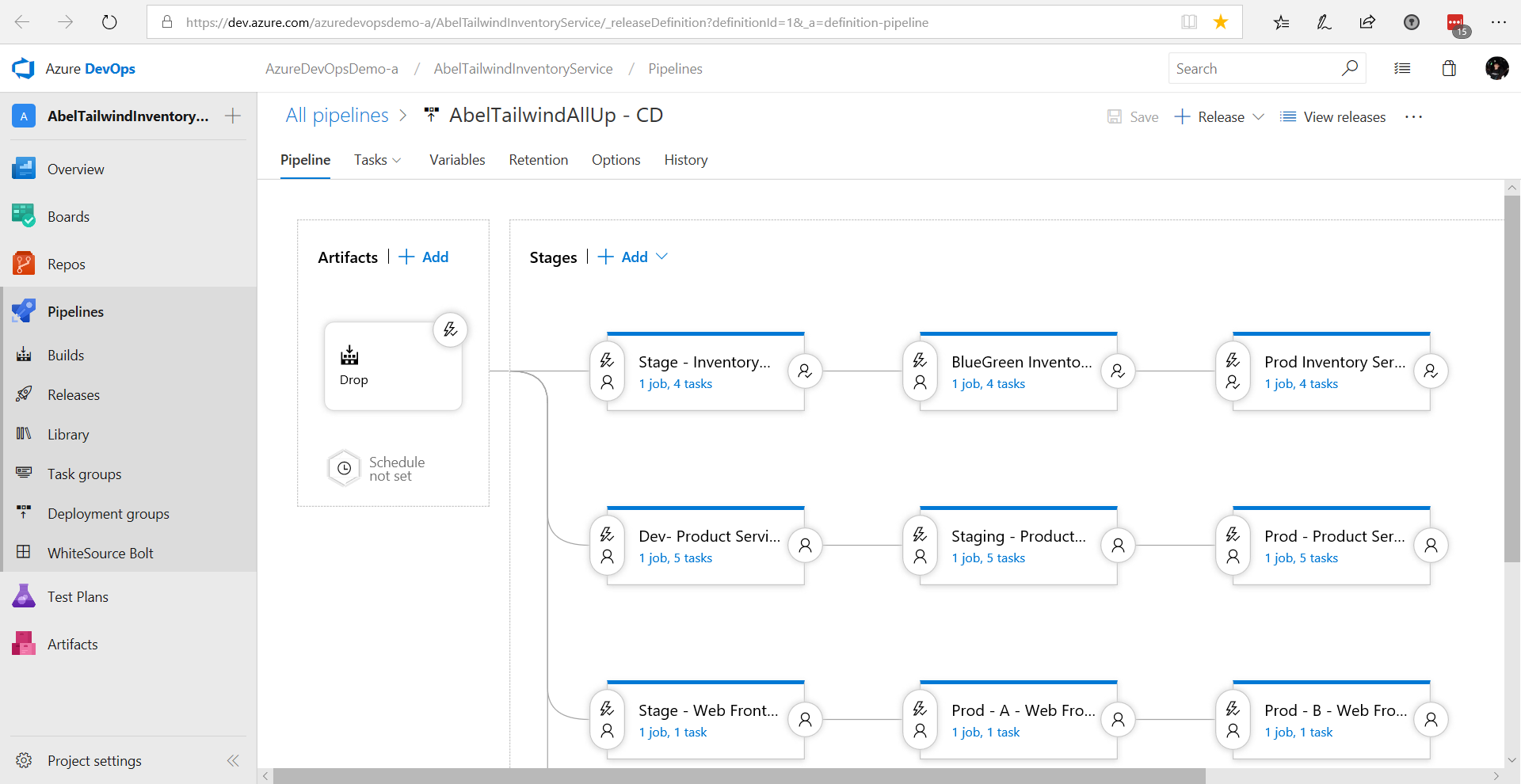Open the browser share icon
This screenshot has width=1521, height=784.
[1367, 22]
